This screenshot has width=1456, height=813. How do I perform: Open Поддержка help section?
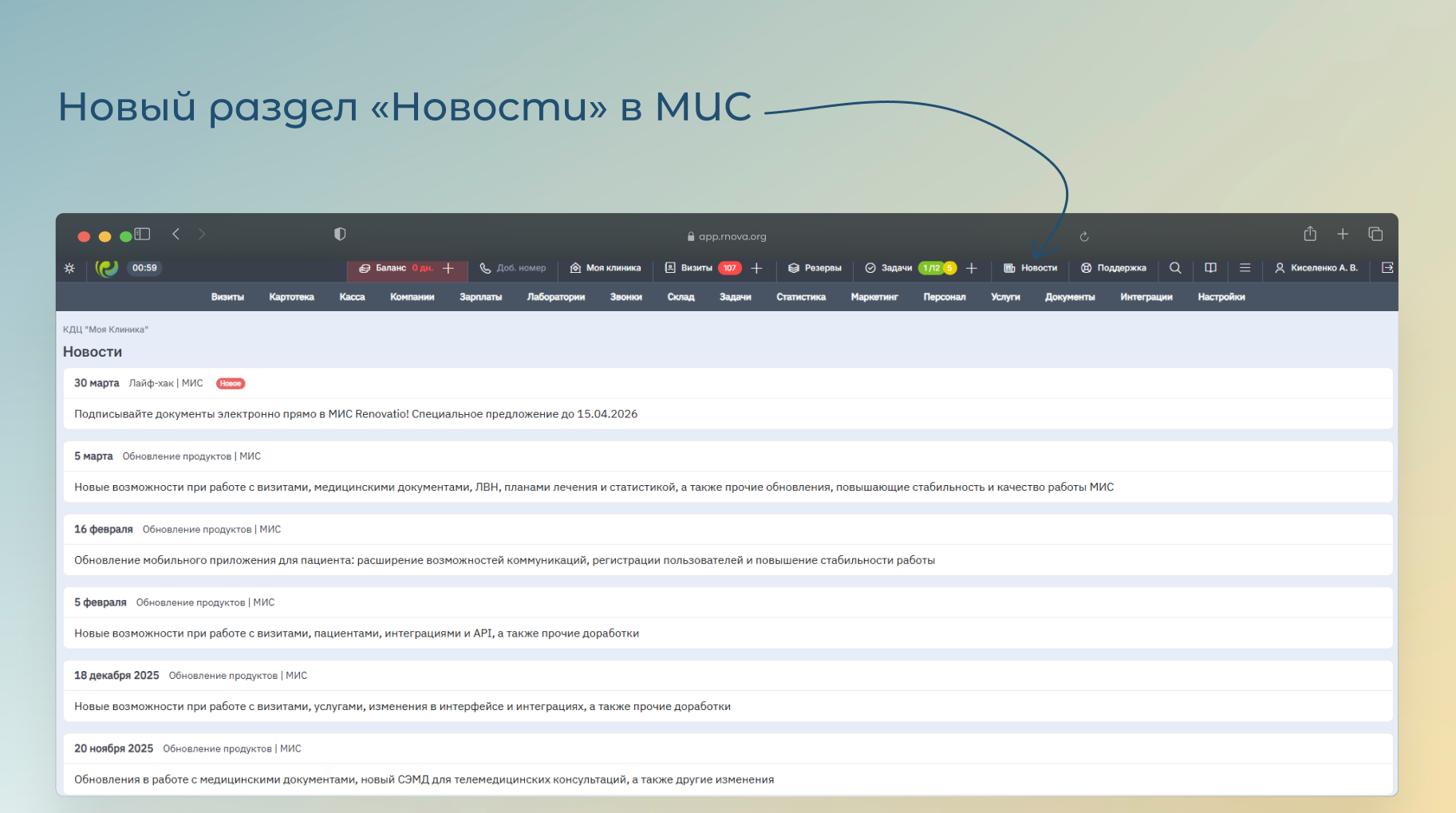coord(1113,268)
